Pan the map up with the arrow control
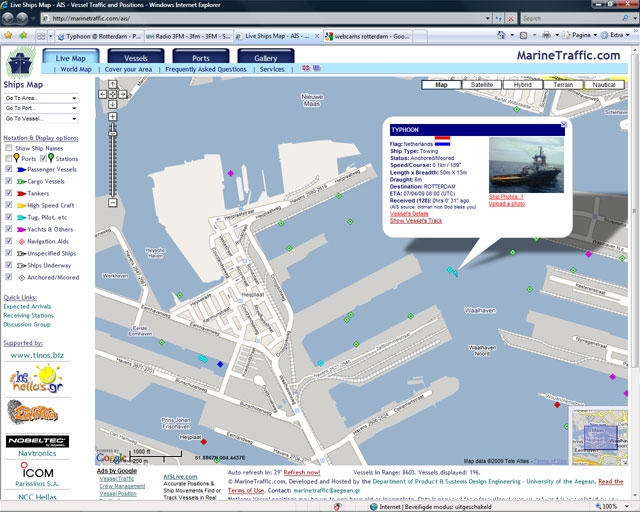This screenshot has height=512, width=640. point(113,84)
